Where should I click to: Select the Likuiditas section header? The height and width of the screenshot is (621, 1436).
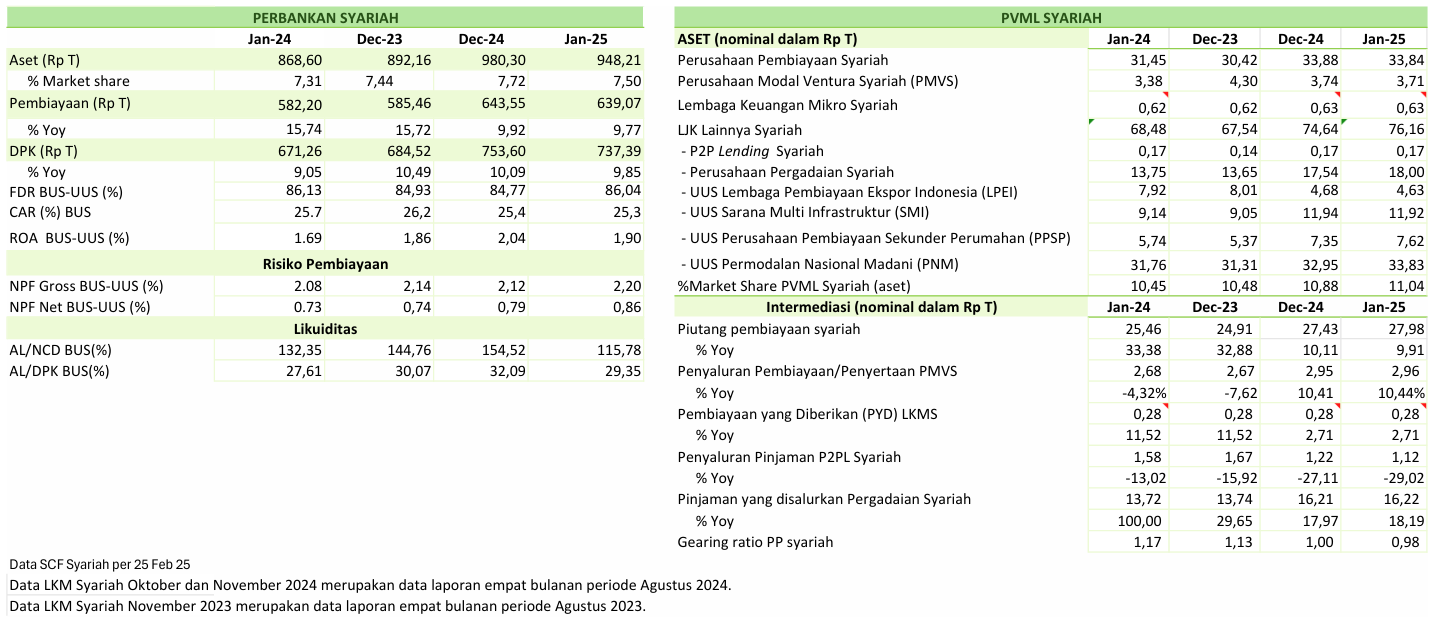tap(325, 328)
